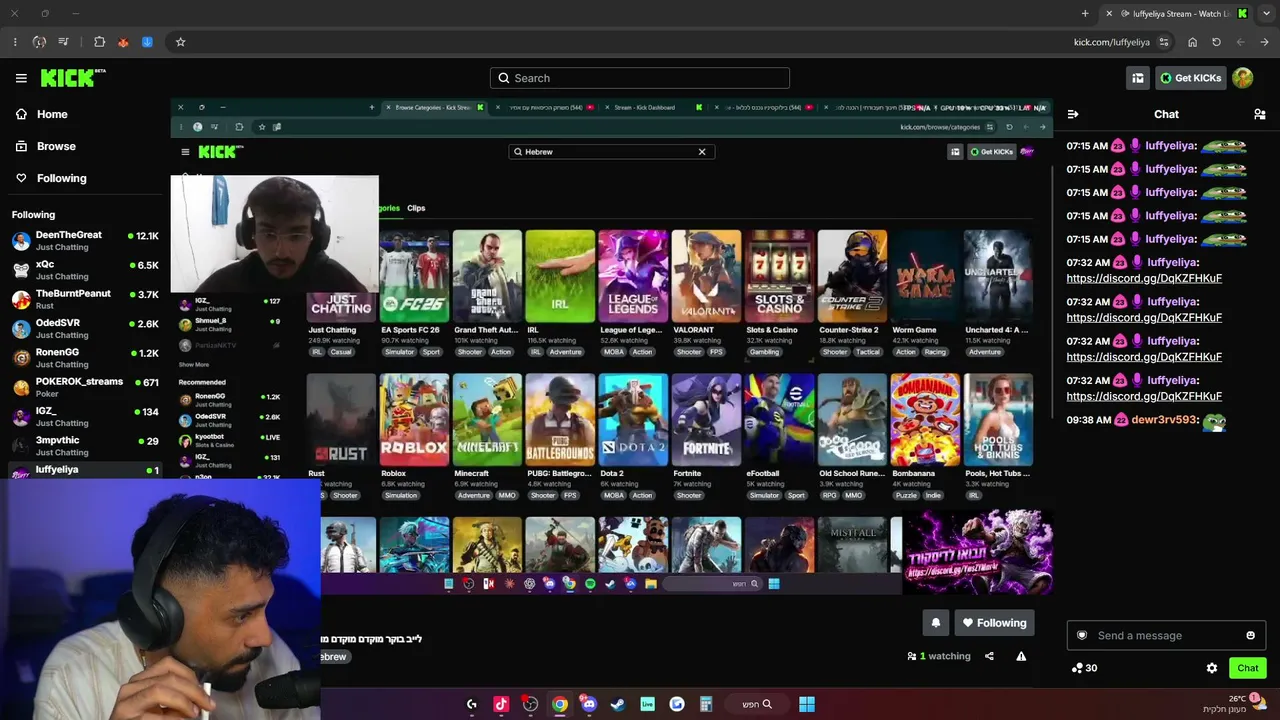
Task: Click the Chrome profile avatar icon
Action: pos(39,42)
